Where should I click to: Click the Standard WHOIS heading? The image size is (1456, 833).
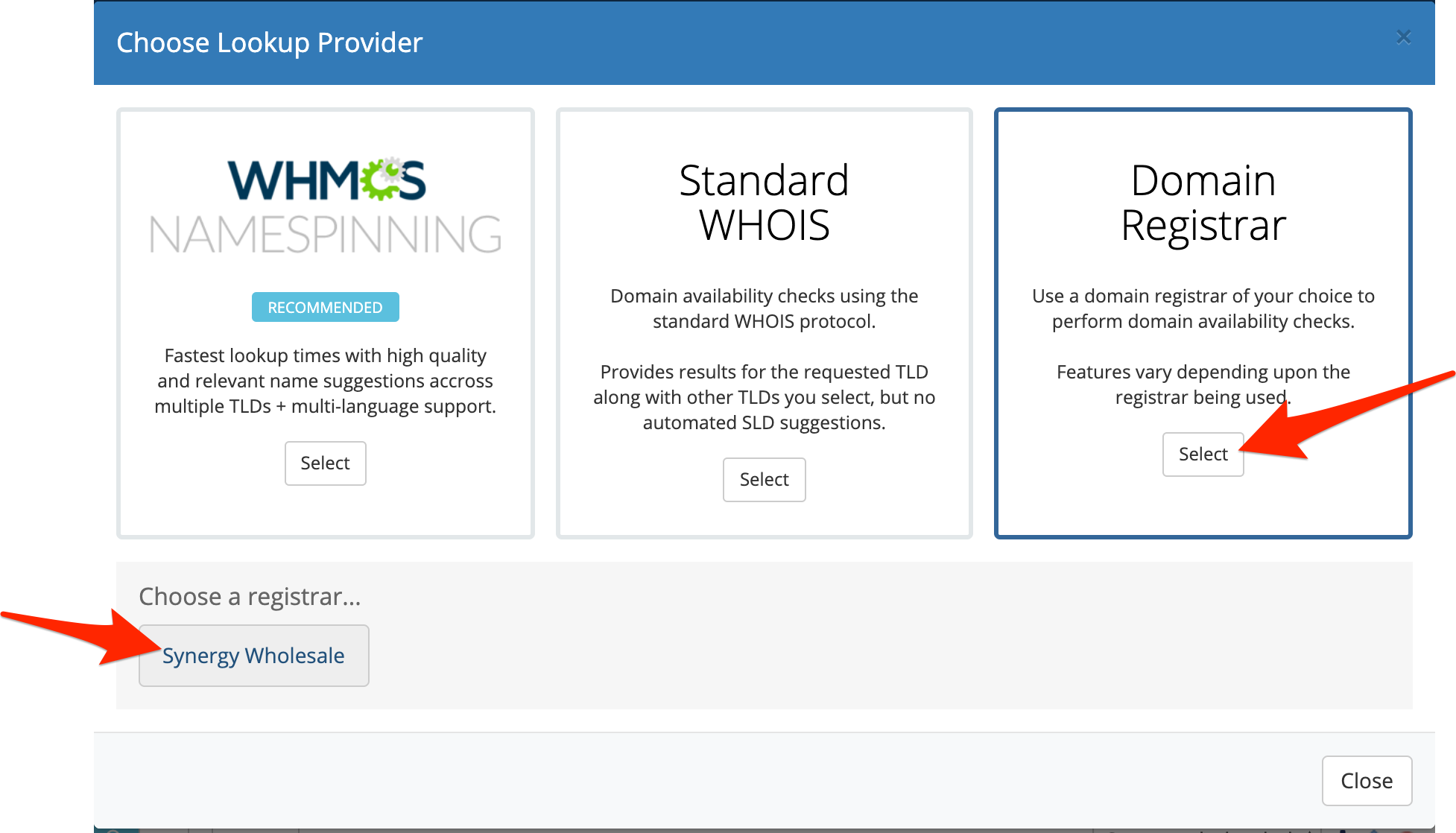tap(764, 203)
